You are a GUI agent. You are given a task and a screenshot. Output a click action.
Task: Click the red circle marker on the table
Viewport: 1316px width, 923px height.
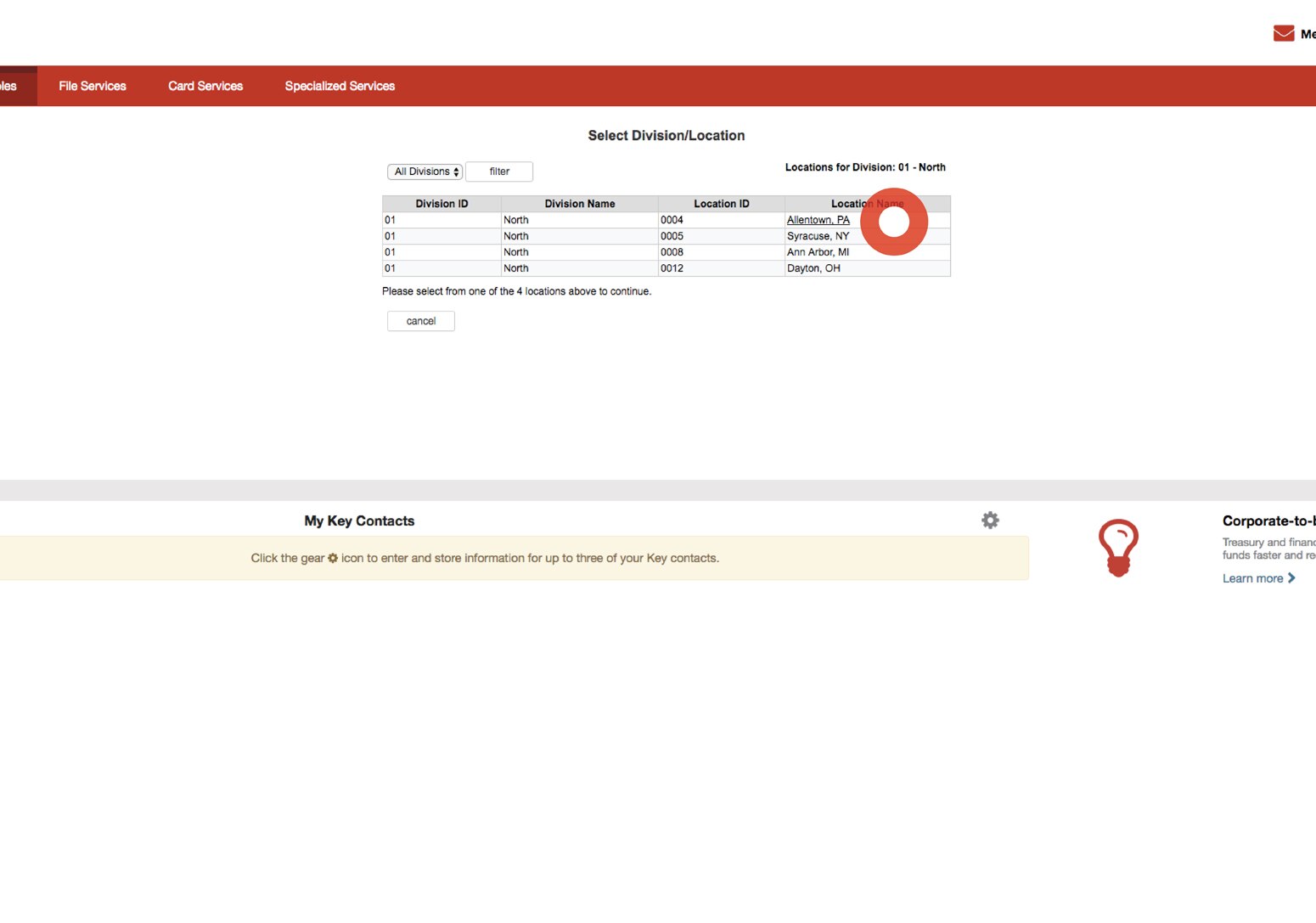click(895, 222)
